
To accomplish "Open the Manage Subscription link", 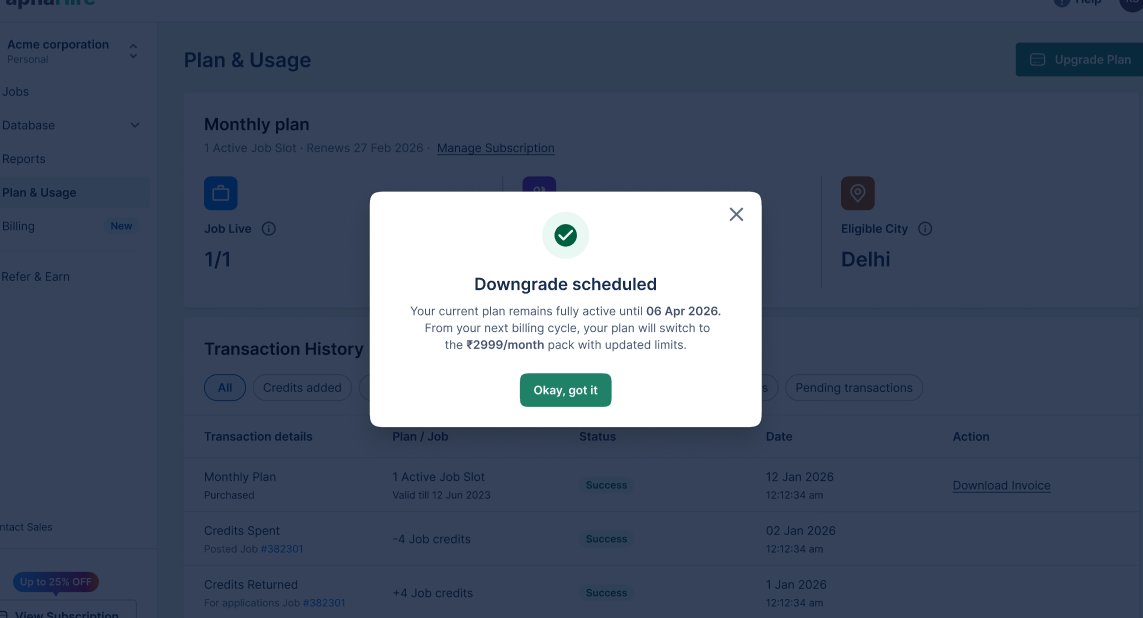I will tap(496, 148).
